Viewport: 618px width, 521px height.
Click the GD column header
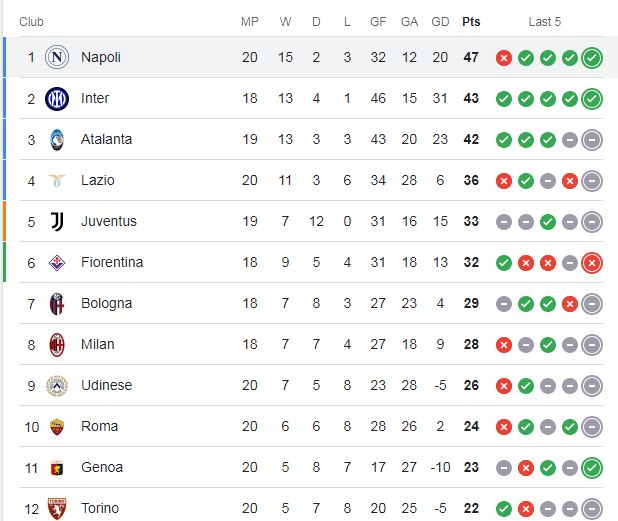(440, 22)
